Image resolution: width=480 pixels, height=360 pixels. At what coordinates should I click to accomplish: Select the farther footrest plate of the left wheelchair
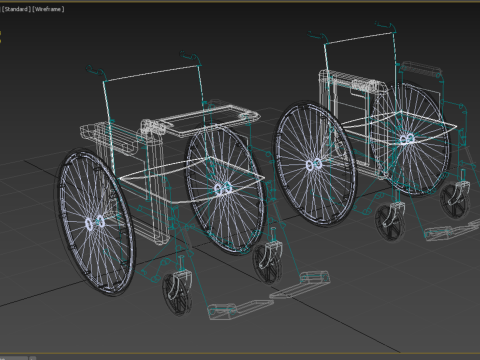[x=300, y=284]
